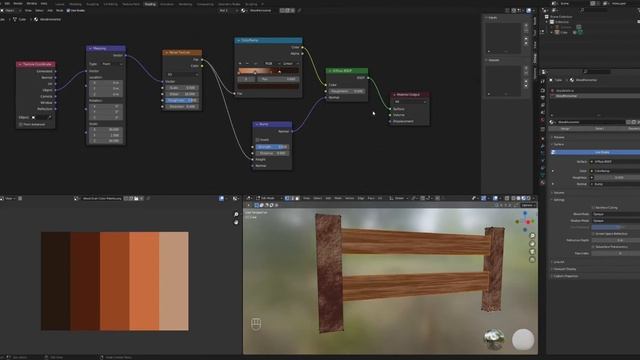Screen dimensions: 640x360
Task: Open World properties tab icon
Action: tap(542, 120)
